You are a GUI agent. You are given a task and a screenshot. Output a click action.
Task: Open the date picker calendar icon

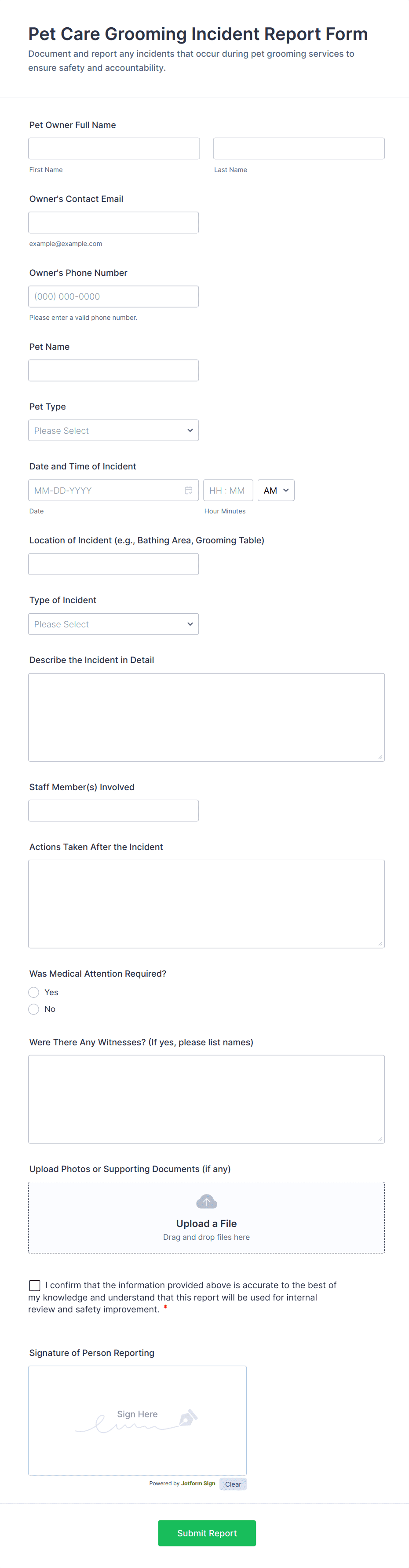189,490
